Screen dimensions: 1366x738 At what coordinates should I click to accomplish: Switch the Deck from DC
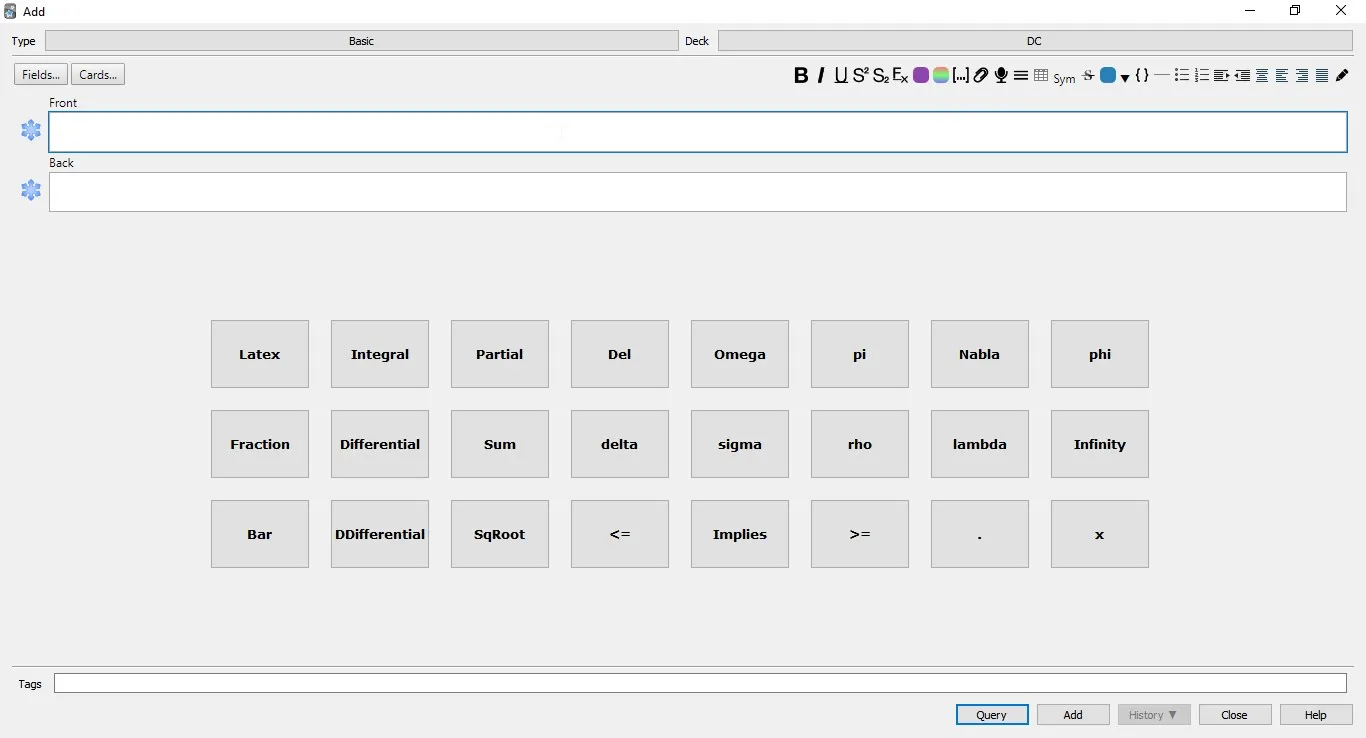pyautogui.click(x=1034, y=41)
